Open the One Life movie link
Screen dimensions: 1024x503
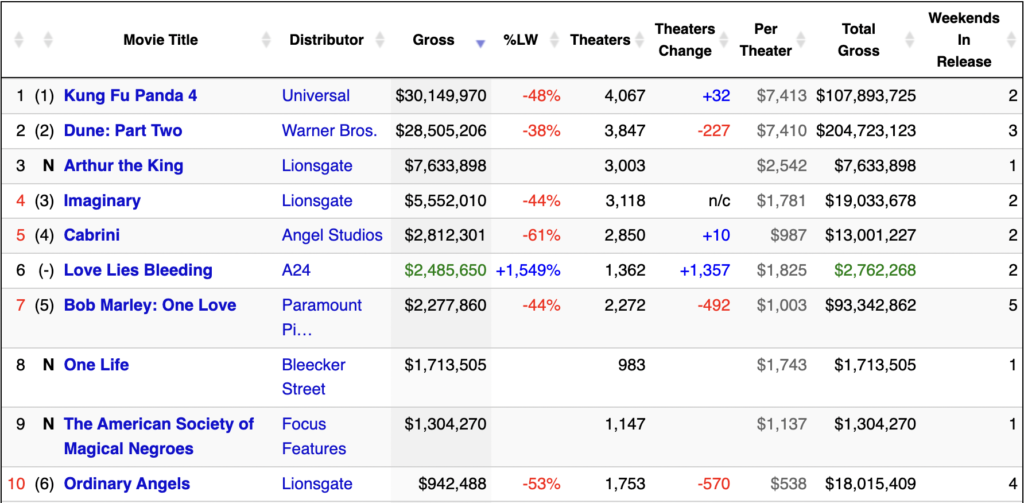96,365
